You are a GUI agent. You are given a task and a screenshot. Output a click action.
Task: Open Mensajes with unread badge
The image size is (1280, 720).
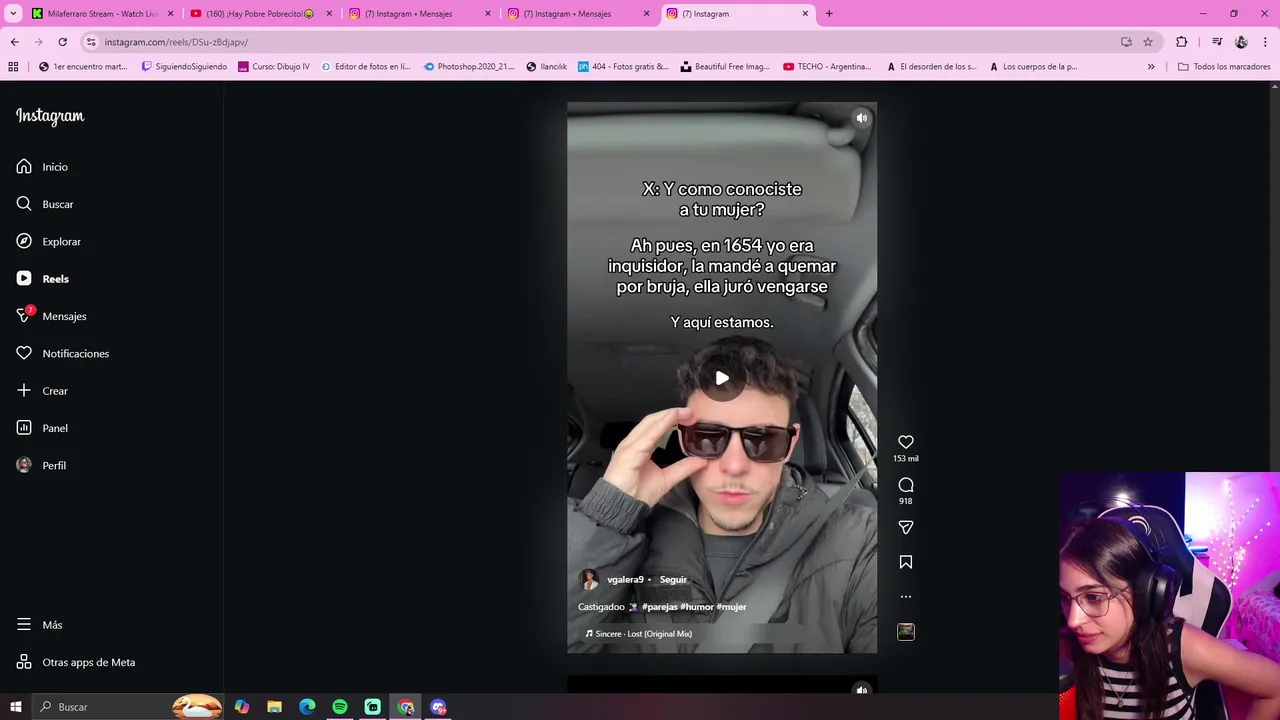tap(51, 316)
